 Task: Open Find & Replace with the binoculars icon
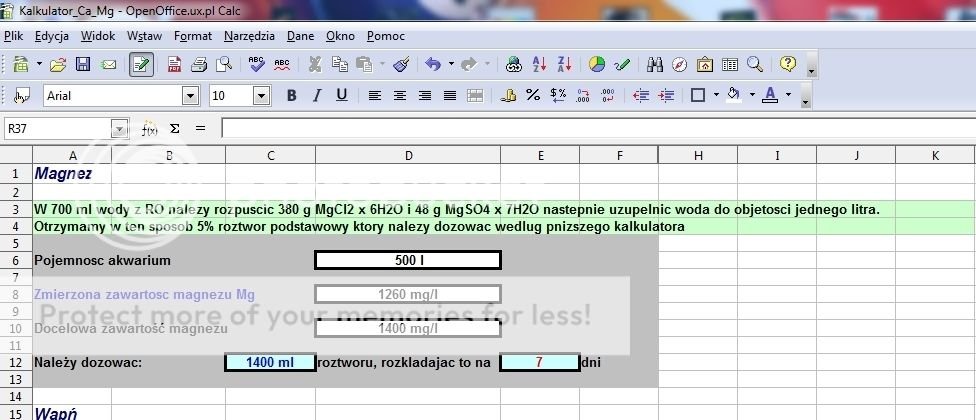pyautogui.click(x=654, y=64)
